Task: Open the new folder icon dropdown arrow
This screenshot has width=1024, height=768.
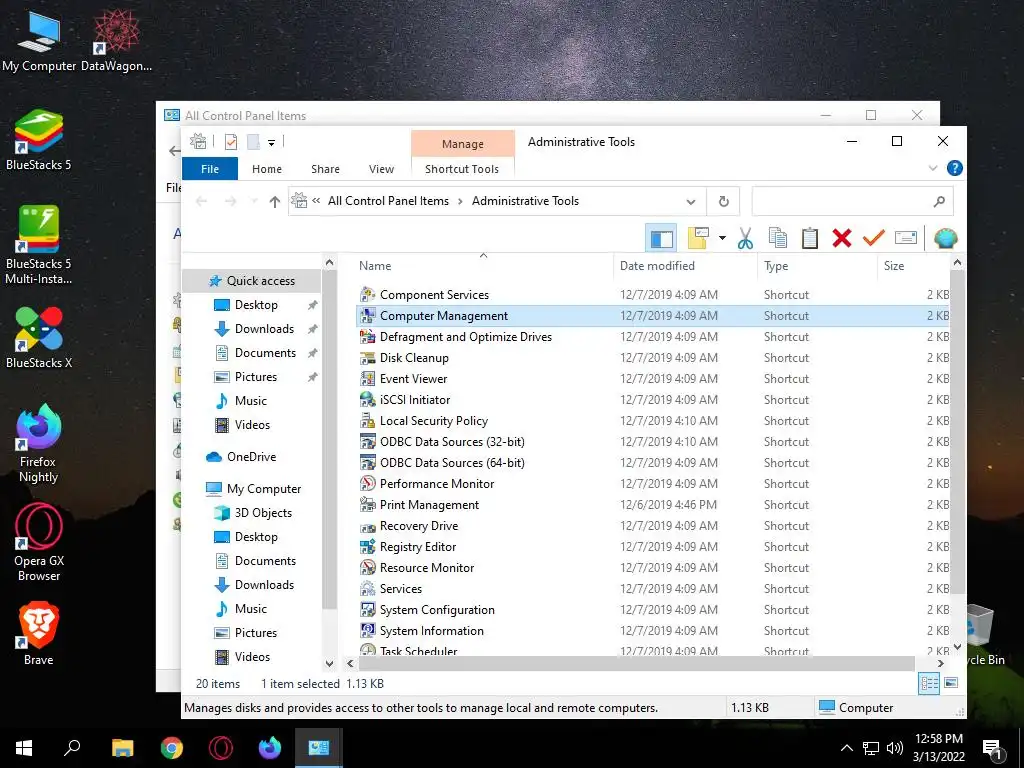Action: (722, 238)
